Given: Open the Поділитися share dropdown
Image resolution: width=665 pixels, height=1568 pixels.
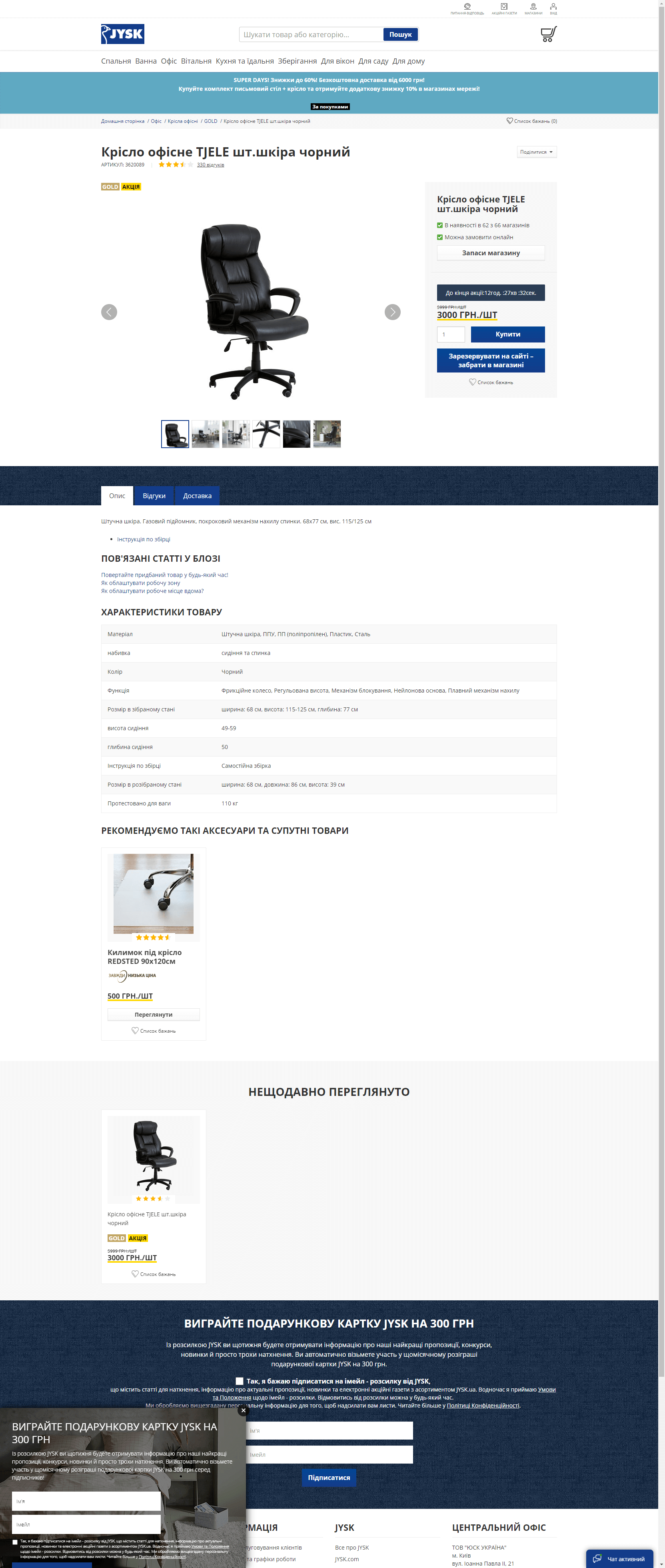Looking at the screenshot, I should pos(536,152).
